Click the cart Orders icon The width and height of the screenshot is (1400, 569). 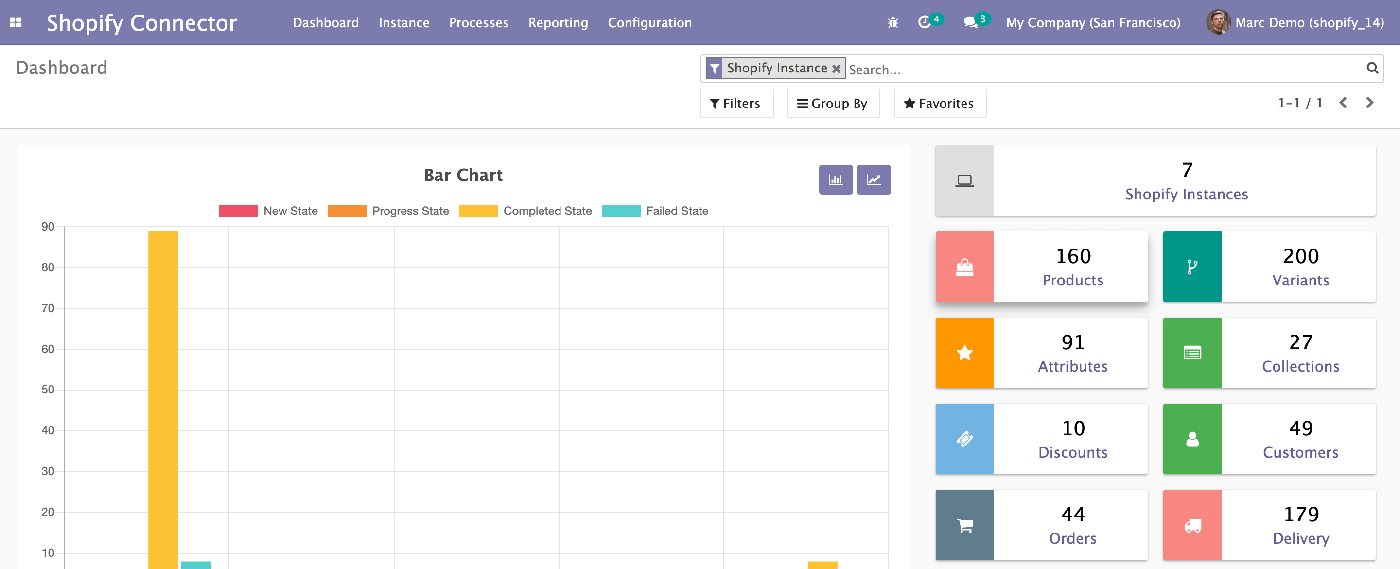tap(965, 525)
